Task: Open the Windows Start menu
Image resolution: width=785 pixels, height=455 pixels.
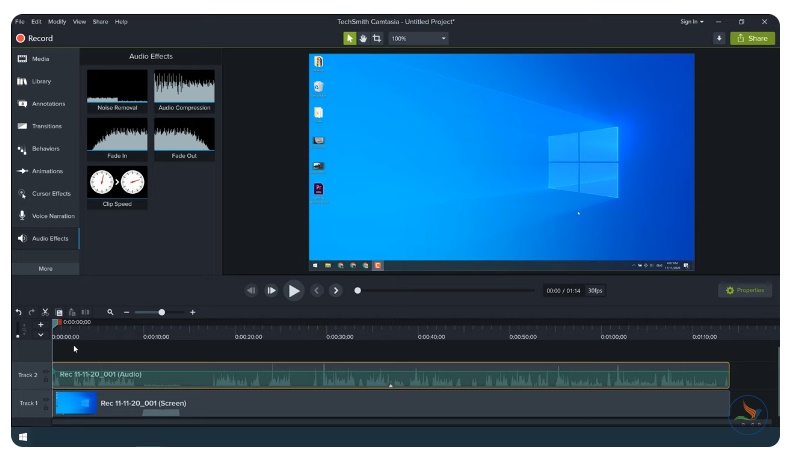Action: click(23, 437)
